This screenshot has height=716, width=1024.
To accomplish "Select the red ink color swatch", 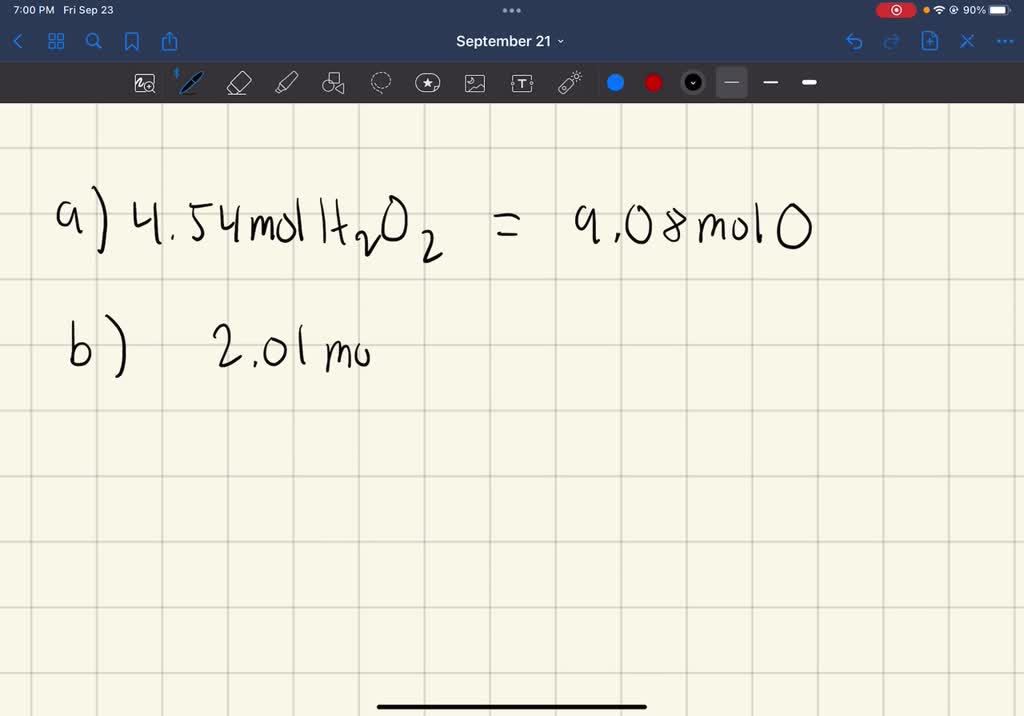I will point(653,82).
